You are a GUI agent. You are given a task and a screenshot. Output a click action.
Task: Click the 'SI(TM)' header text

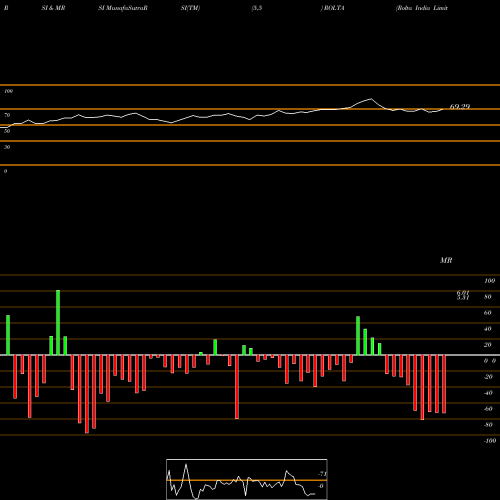pos(190,8)
